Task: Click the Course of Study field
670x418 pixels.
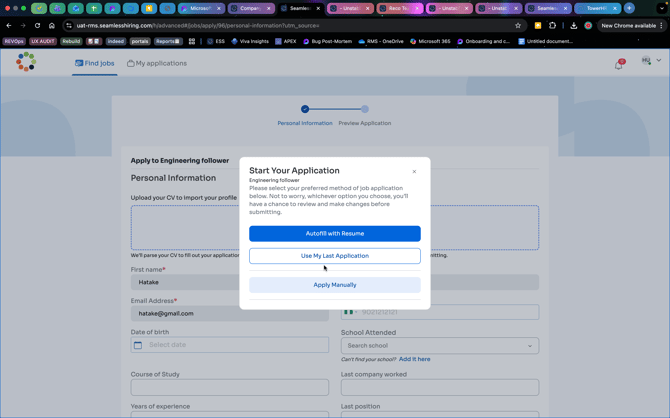Action: [229, 387]
